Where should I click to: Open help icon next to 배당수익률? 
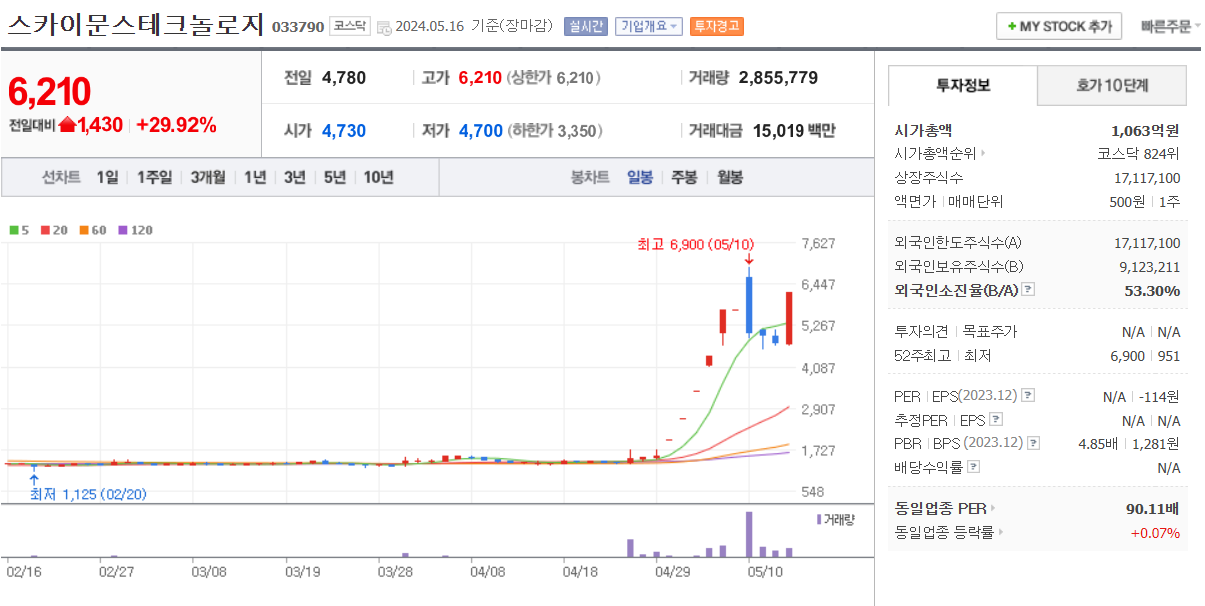[x=974, y=467]
